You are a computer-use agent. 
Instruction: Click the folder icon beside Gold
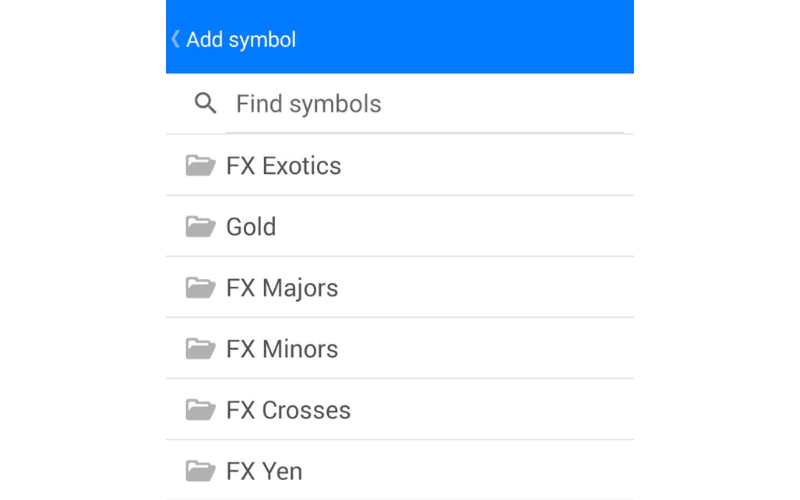[200, 226]
